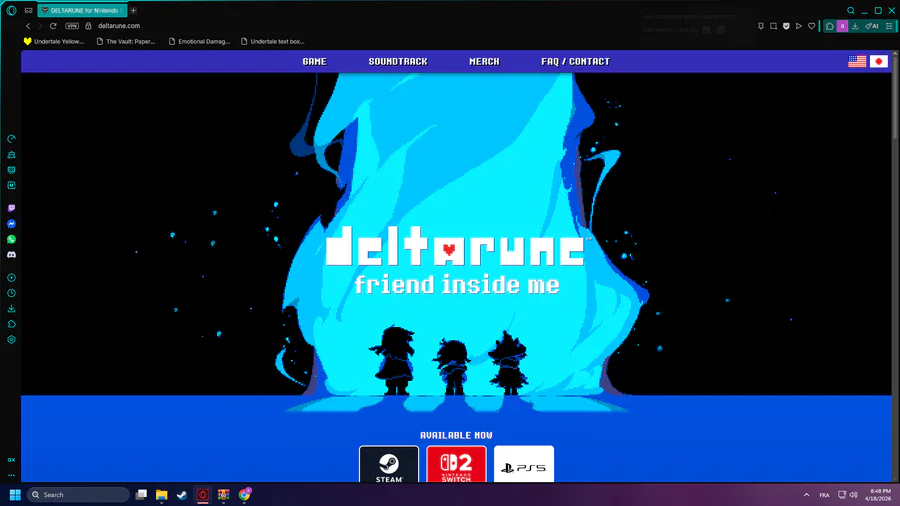The image size is (900, 506).
Task: Open the GX button at sidebar bottom
Action: [x=11, y=460]
